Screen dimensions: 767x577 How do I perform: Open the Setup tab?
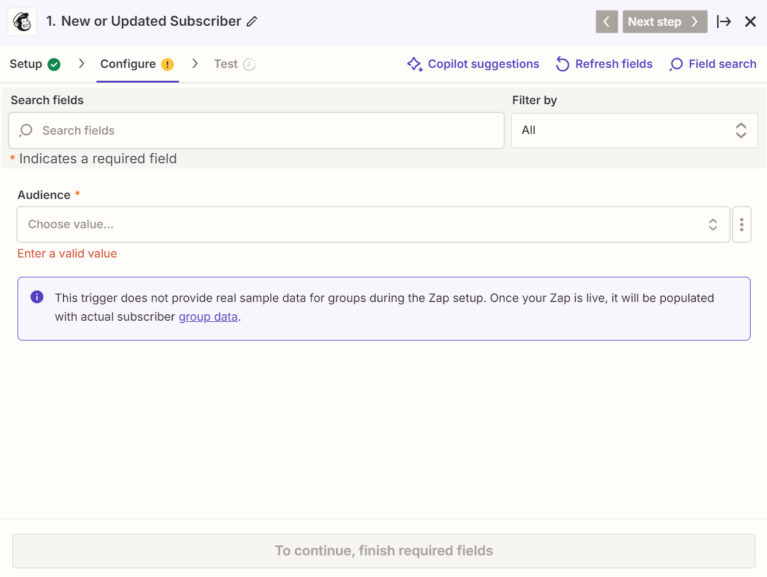35,64
